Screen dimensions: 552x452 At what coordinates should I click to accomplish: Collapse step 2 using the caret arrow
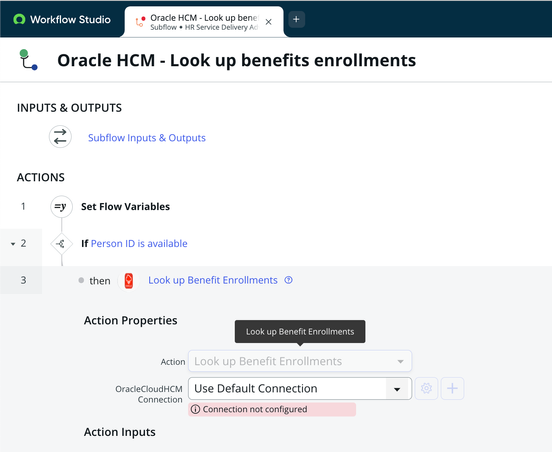coord(13,244)
